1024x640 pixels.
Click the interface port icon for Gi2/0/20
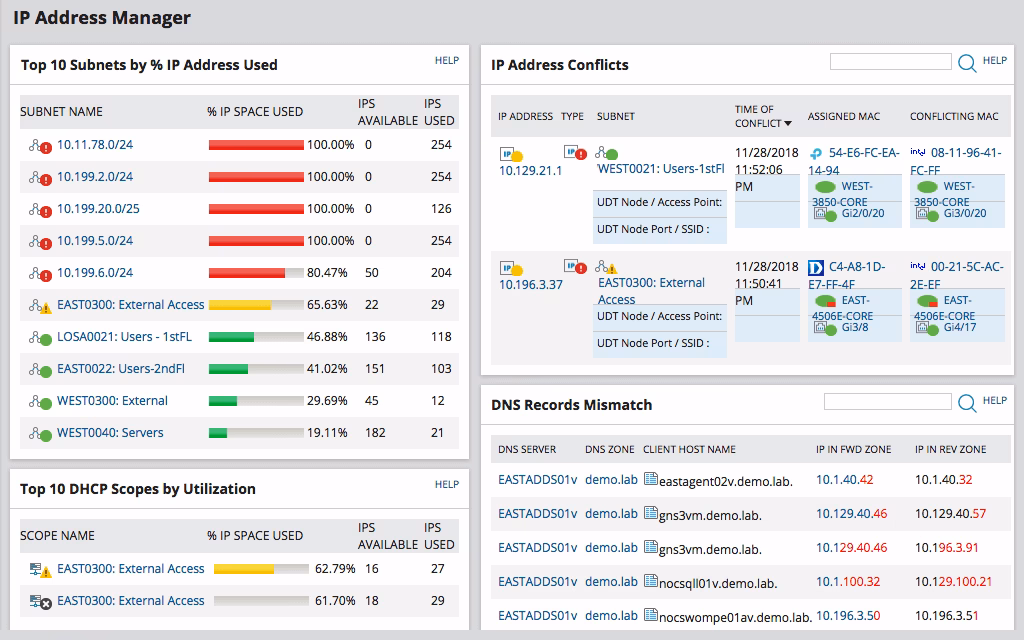pyautogui.click(x=820, y=213)
